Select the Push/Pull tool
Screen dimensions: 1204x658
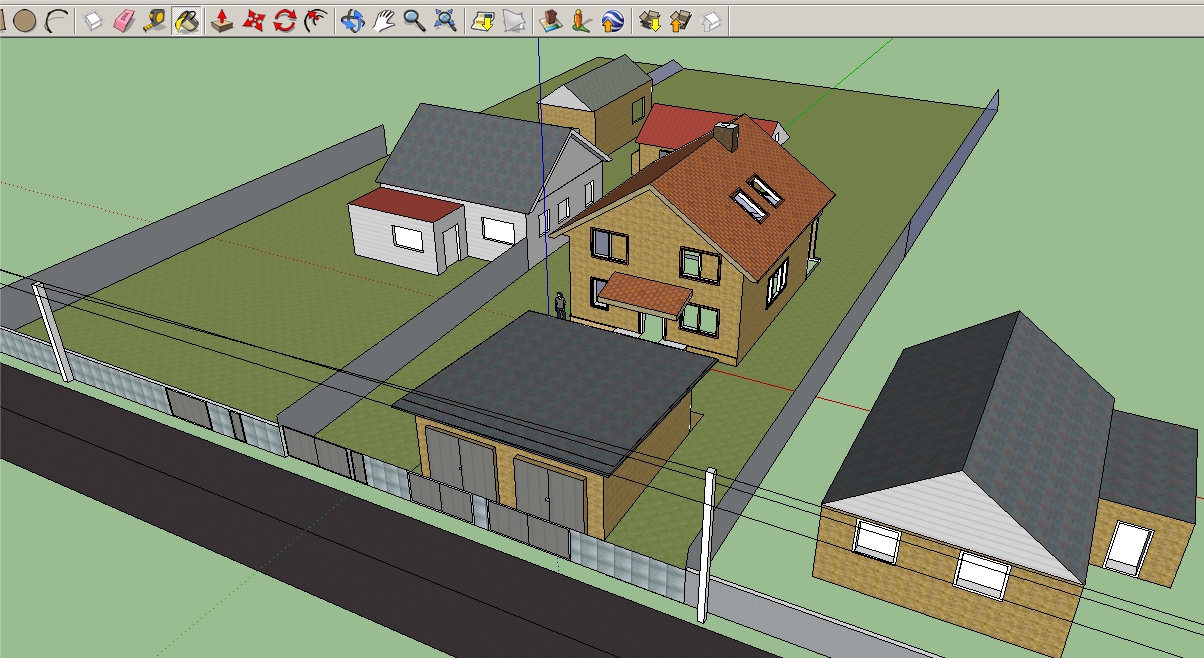(222, 20)
